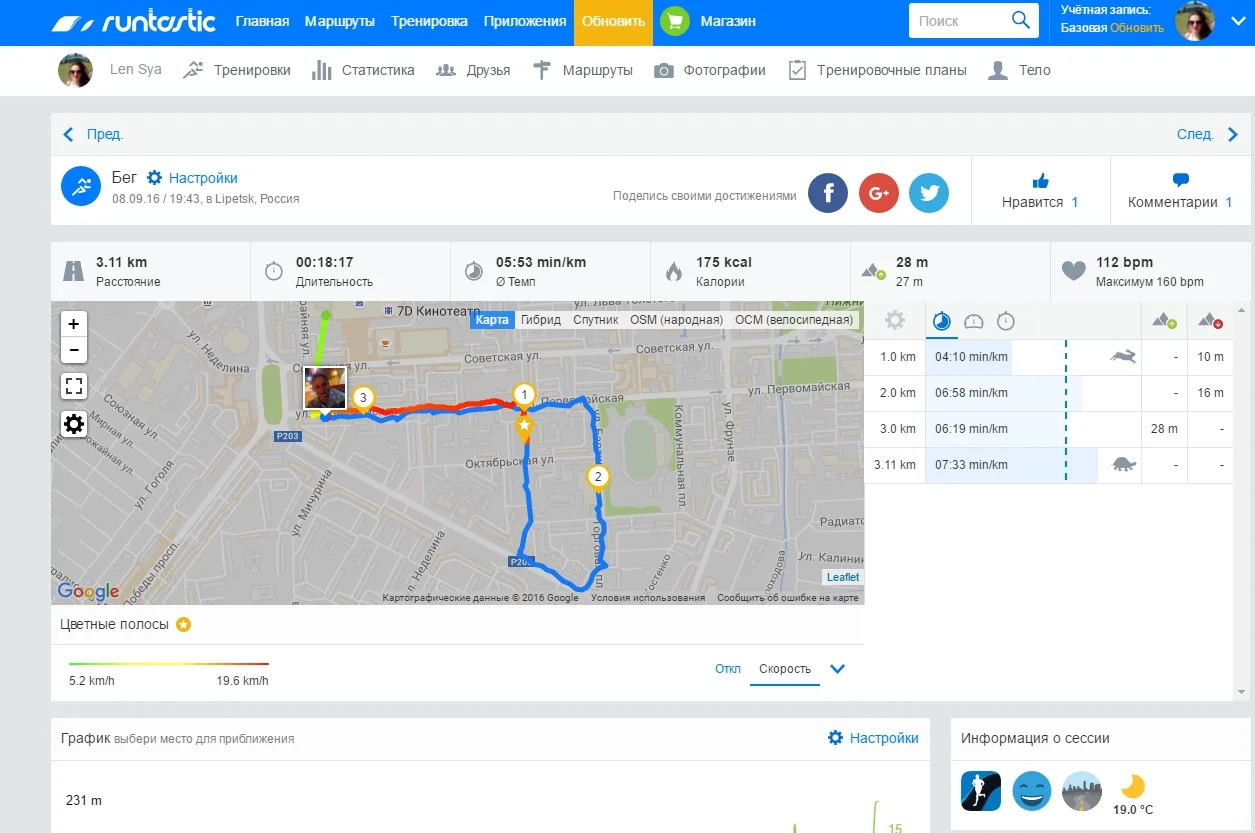1255x833 pixels.
Task: Switch map to OCM (велосипедная) layer
Action: 794,320
